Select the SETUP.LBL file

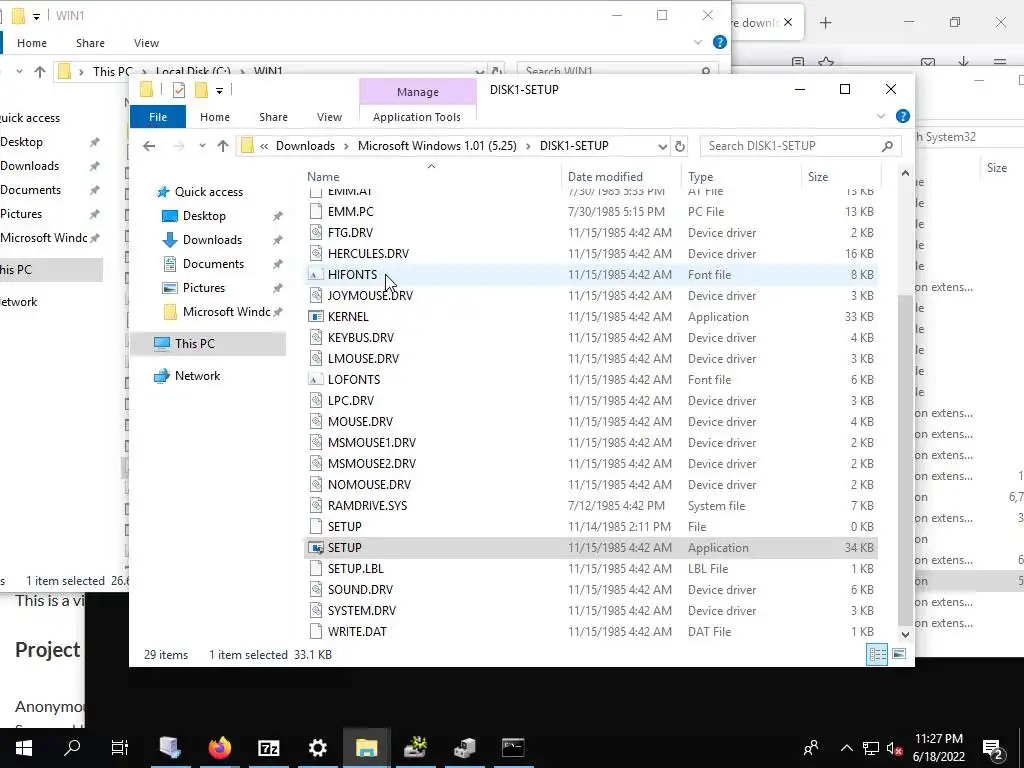tap(355, 569)
